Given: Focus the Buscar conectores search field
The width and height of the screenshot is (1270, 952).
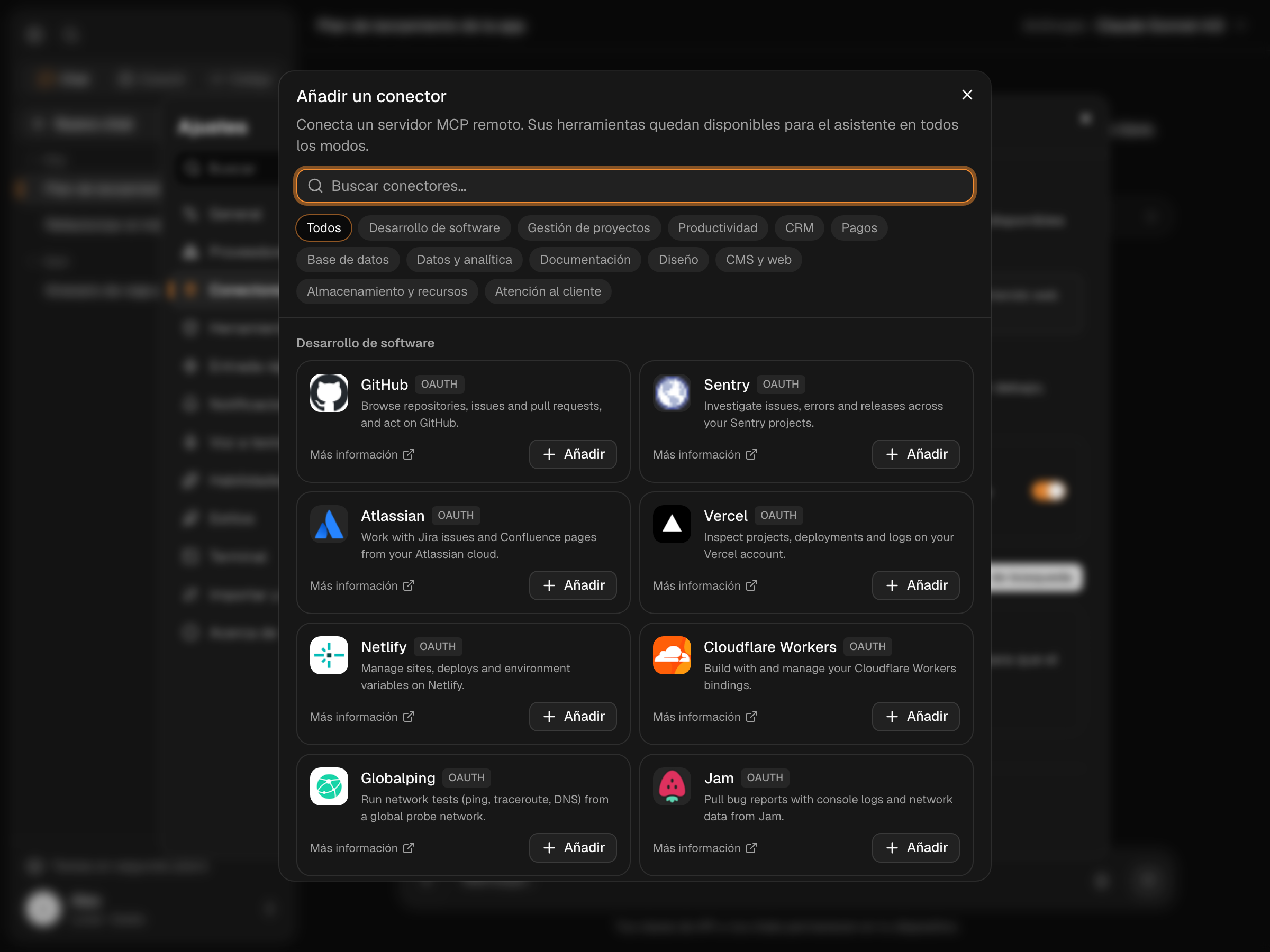Looking at the screenshot, I should point(635,186).
